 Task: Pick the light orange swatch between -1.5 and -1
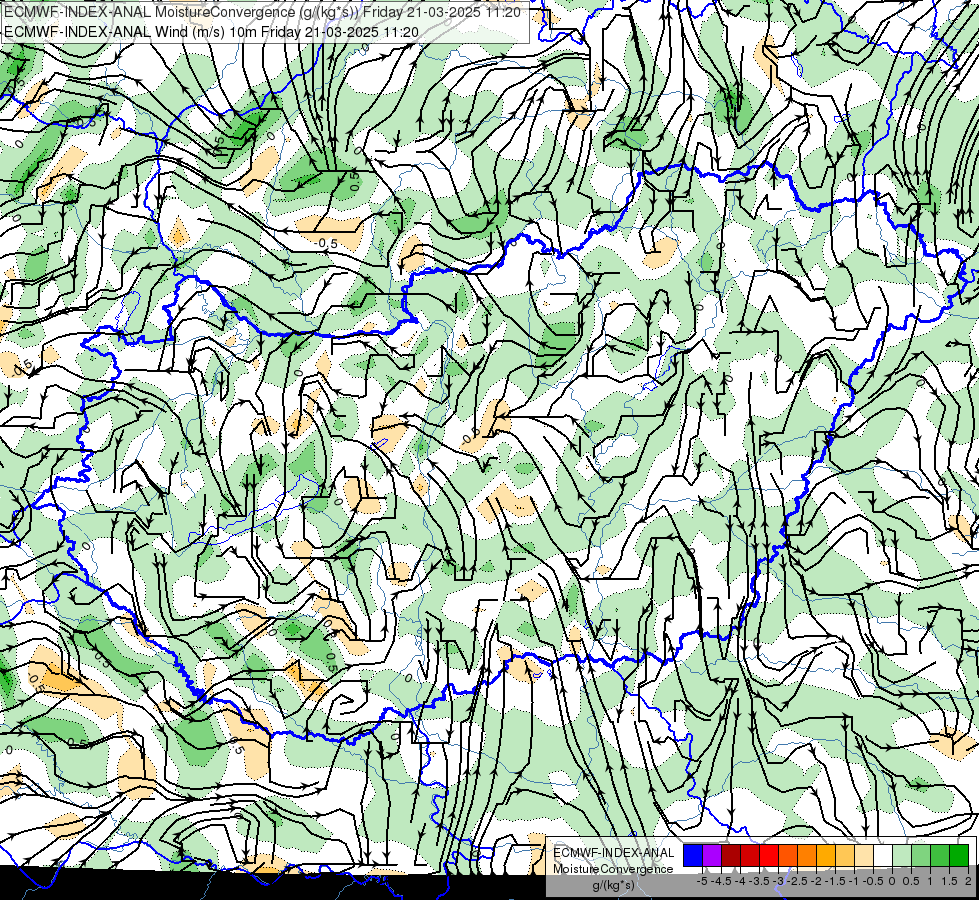pos(845,855)
